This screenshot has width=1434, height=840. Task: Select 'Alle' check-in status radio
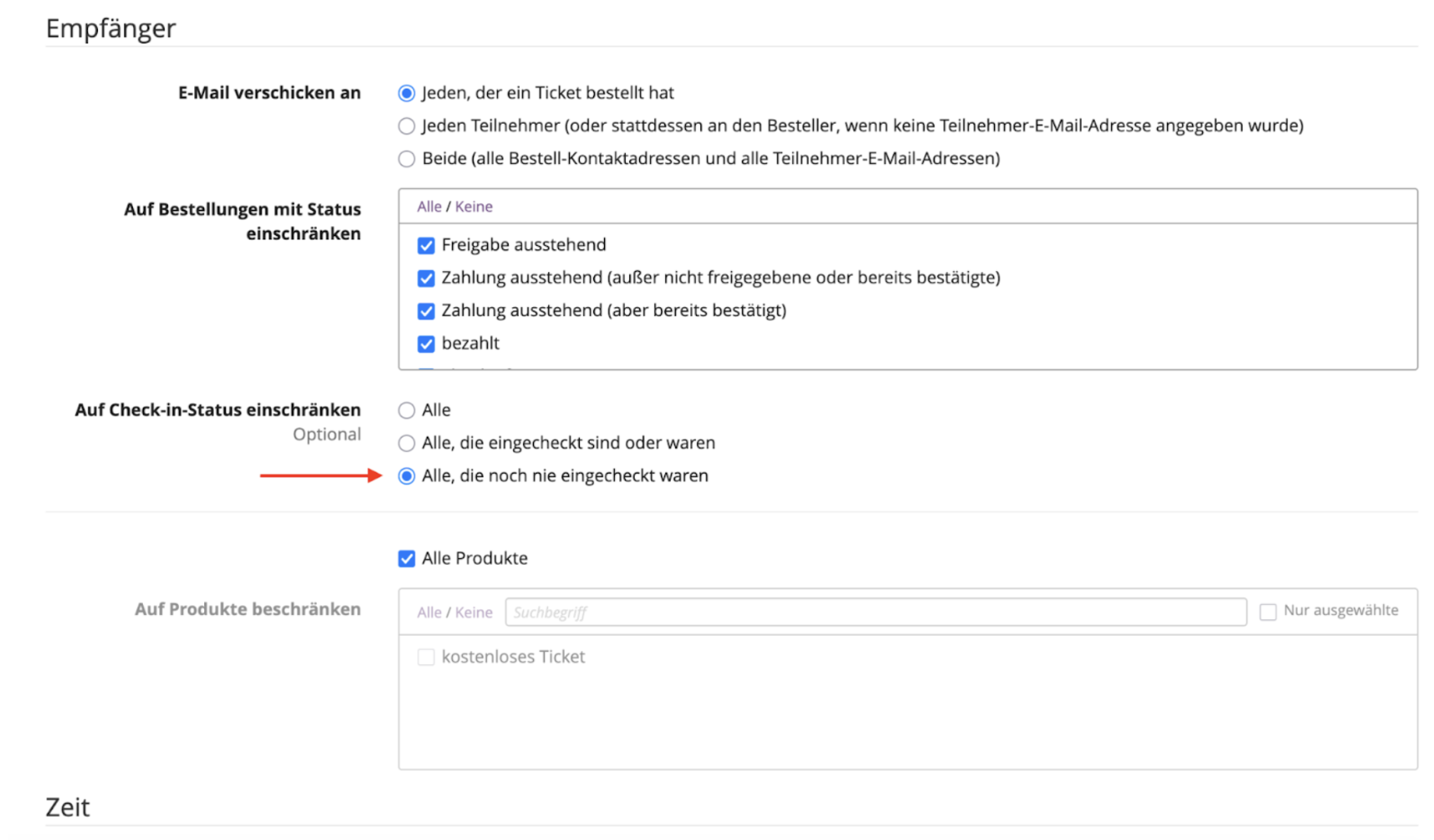[x=407, y=410]
